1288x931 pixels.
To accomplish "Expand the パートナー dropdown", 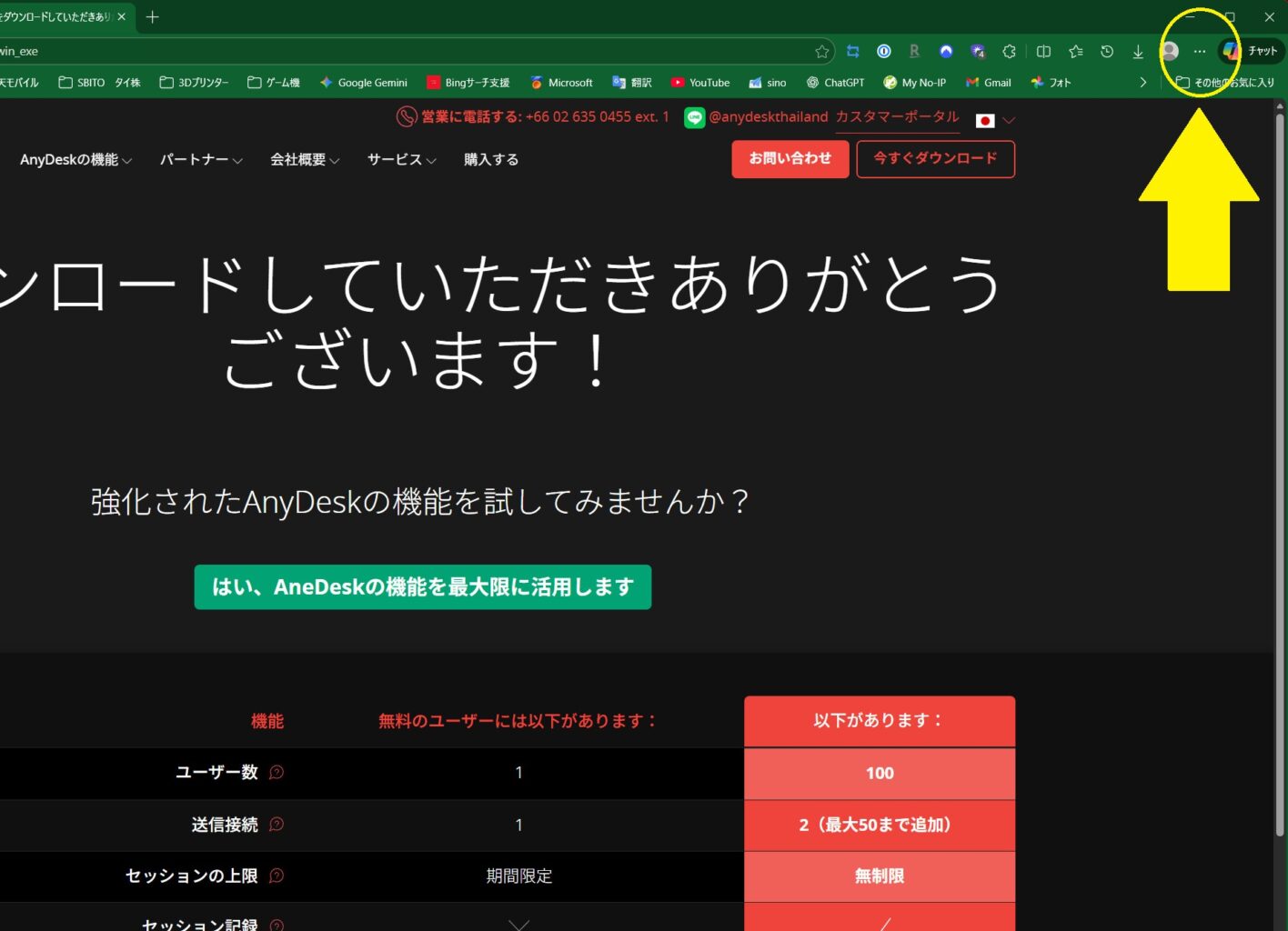I will pos(201,160).
